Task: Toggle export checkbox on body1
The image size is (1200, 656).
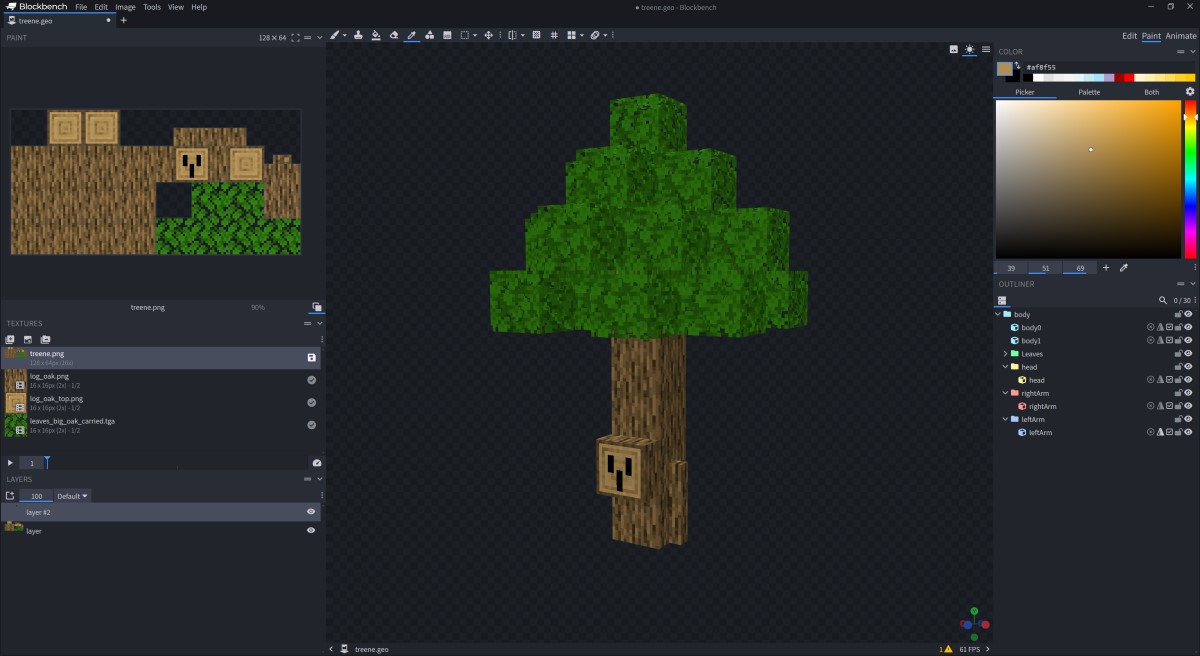Action: (x=1170, y=341)
